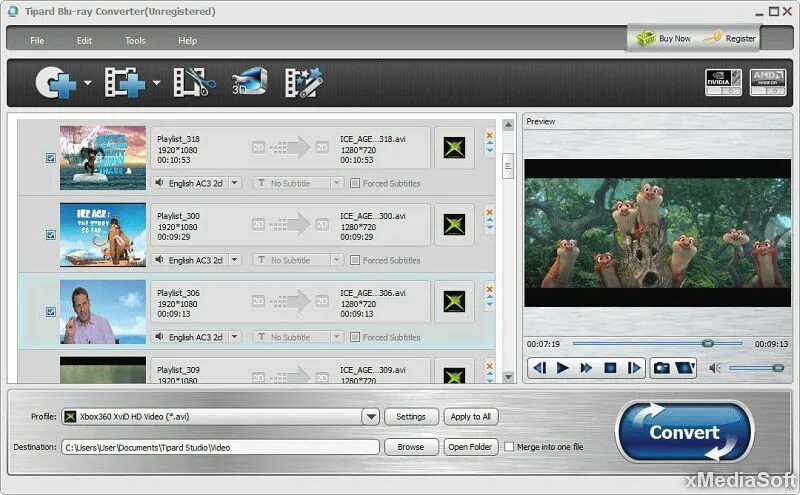The width and height of the screenshot is (800, 495).
Task: Open subtitle dropdown for Playlist_300
Action: [x=336, y=260]
